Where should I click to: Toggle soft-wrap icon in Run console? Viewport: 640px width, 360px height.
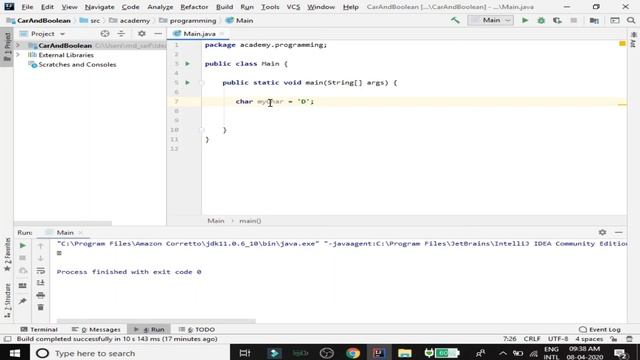pos(40,271)
